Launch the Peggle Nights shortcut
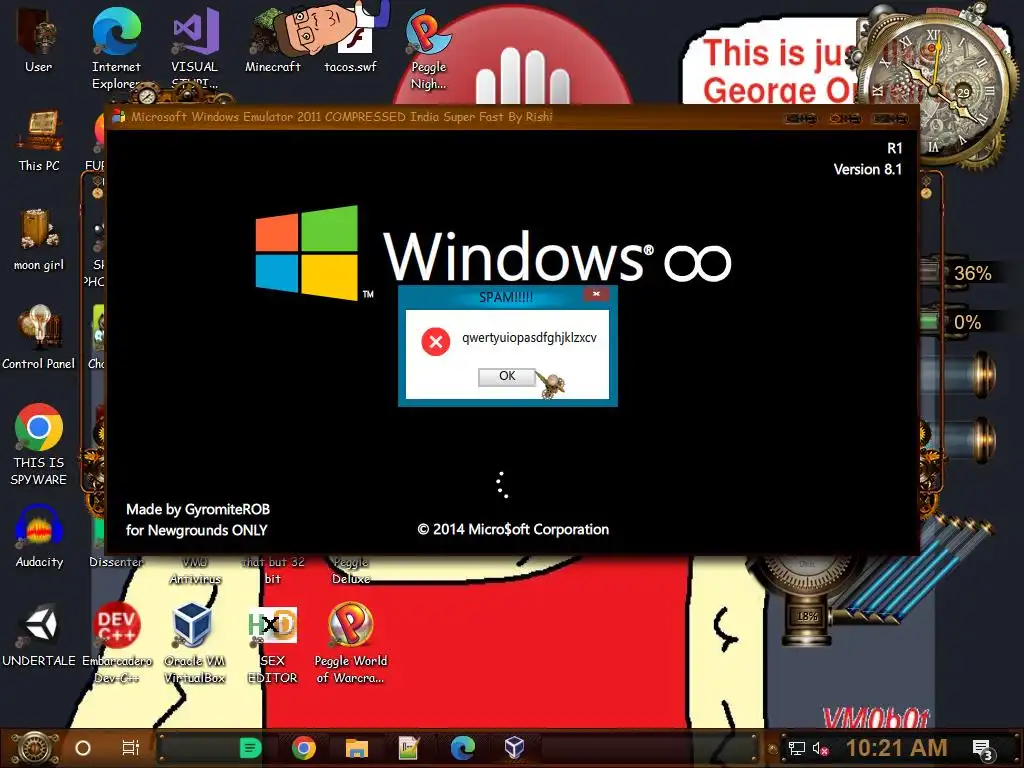 coord(428,51)
